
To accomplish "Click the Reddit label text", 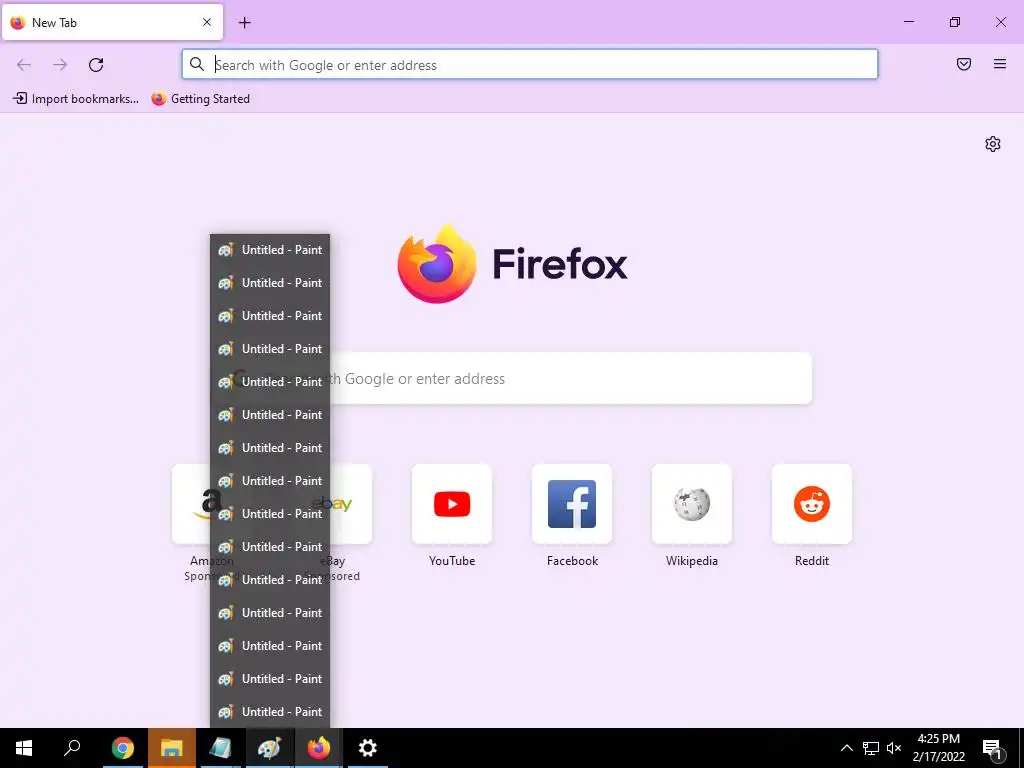I will [x=812, y=561].
